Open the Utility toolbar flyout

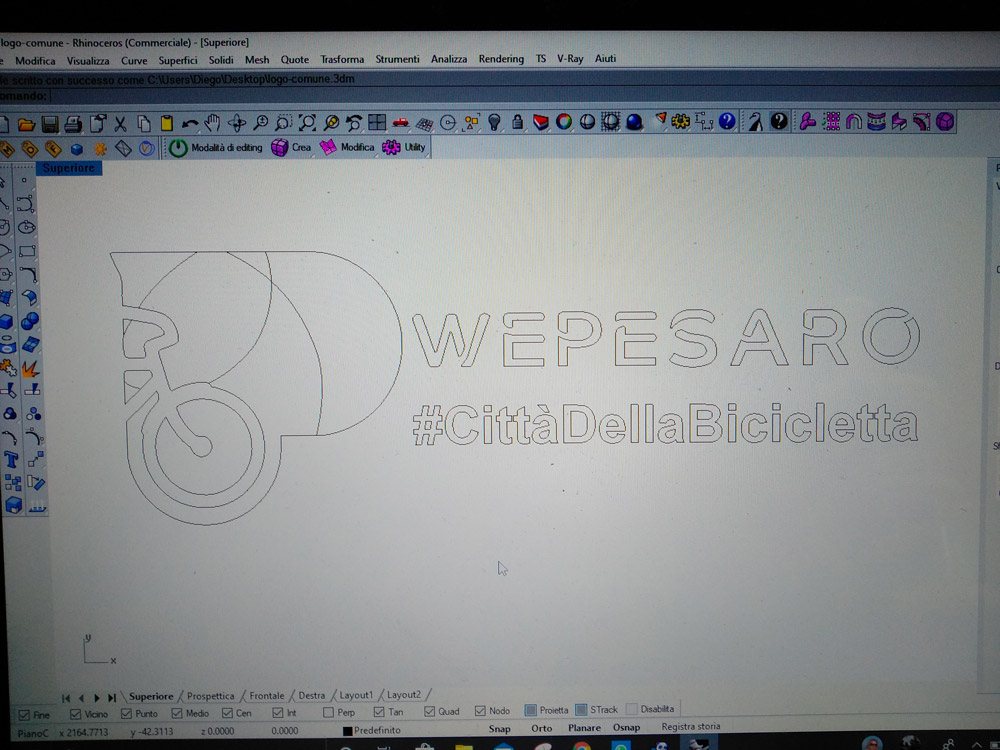[404, 147]
